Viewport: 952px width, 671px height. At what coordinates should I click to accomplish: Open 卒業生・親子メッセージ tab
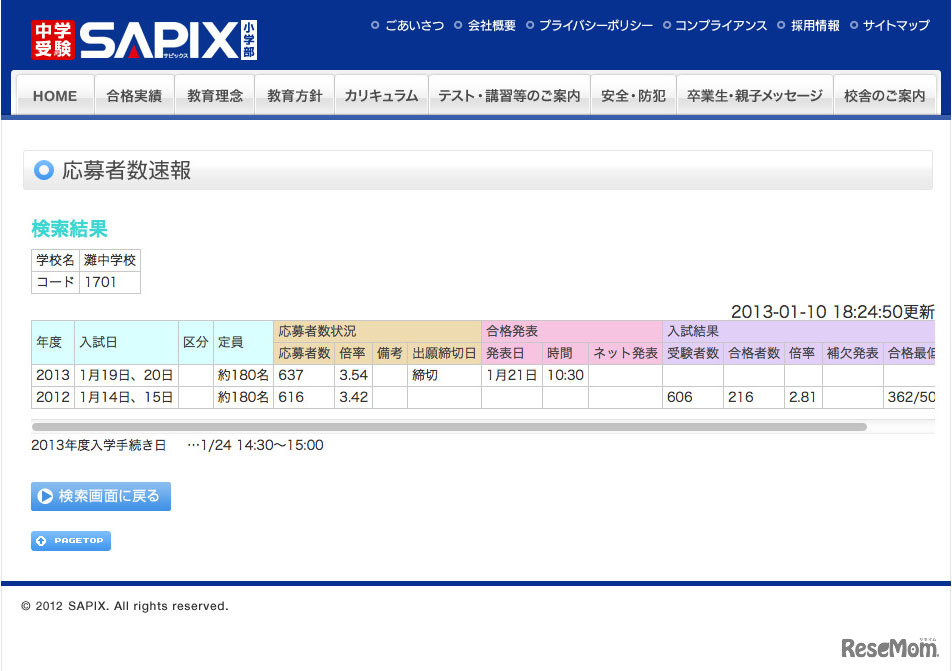755,96
